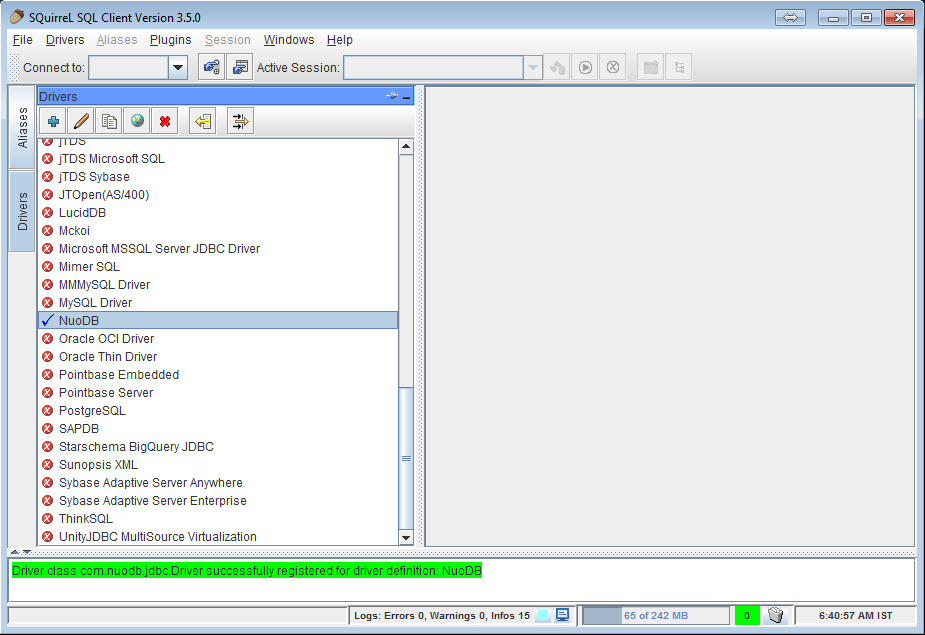This screenshot has height=635, width=925.
Task: Switch to the Drivers side tab
Action: click(x=22, y=211)
